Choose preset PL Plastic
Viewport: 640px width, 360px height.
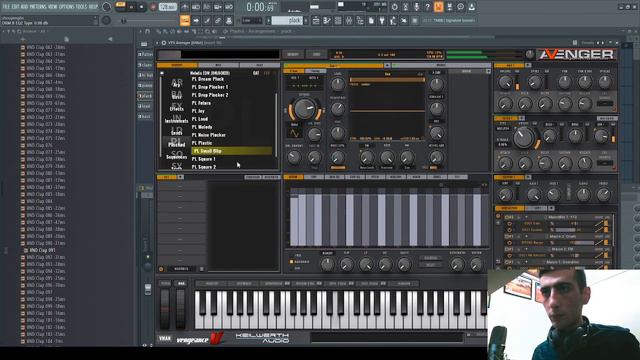point(202,143)
